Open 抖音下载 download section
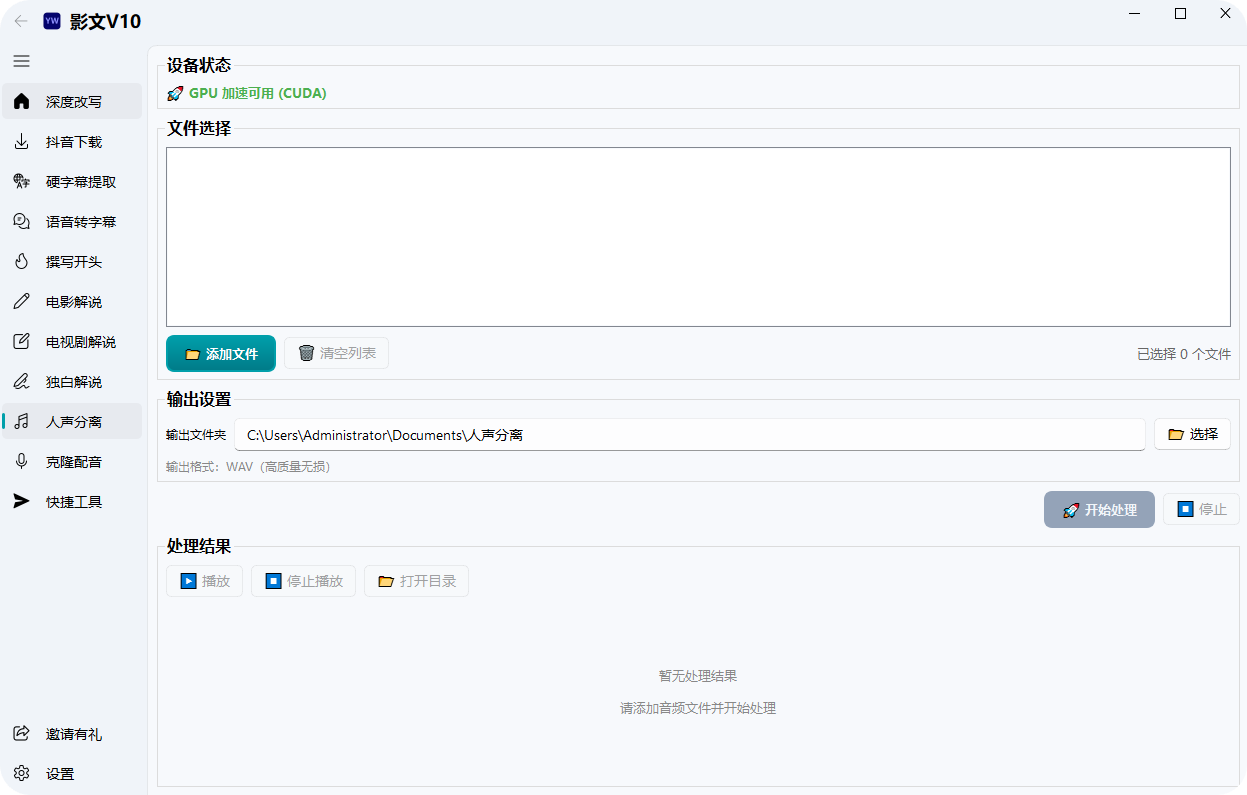Image resolution: width=1247 pixels, height=795 pixels. pyautogui.click(x=73, y=142)
